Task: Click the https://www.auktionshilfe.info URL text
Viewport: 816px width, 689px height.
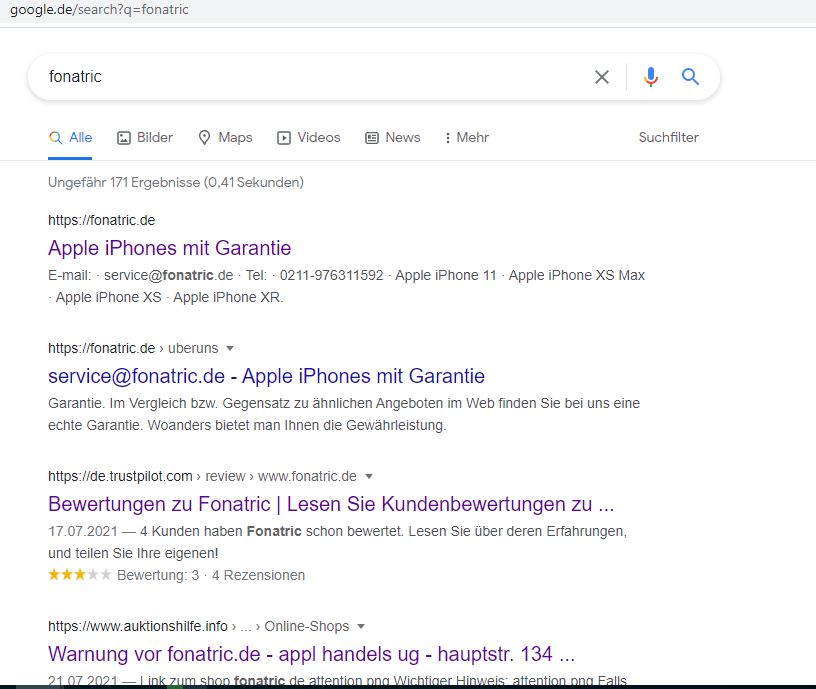Action: click(138, 626)
